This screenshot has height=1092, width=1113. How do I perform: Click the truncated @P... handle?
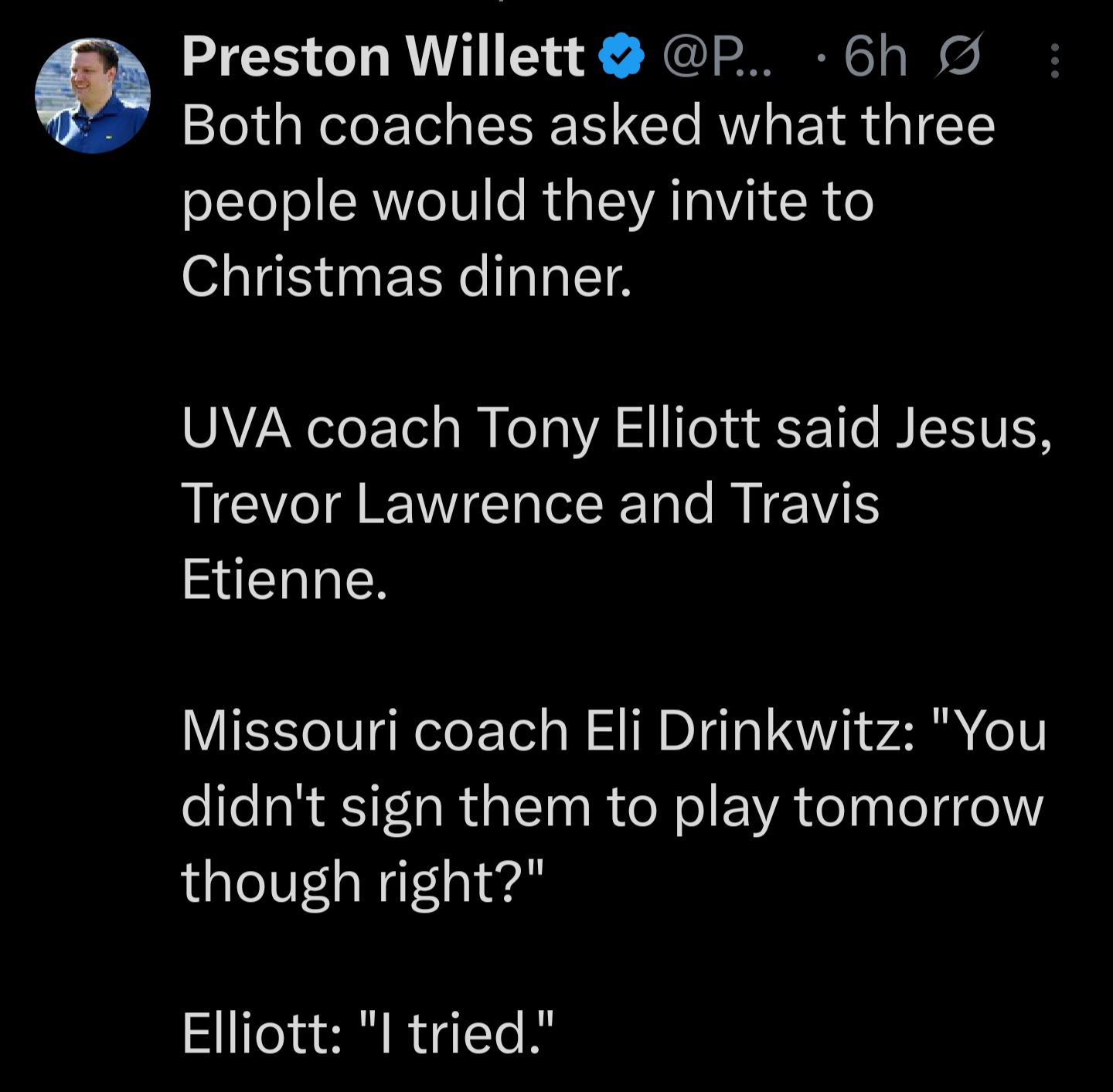pos(716,57)
